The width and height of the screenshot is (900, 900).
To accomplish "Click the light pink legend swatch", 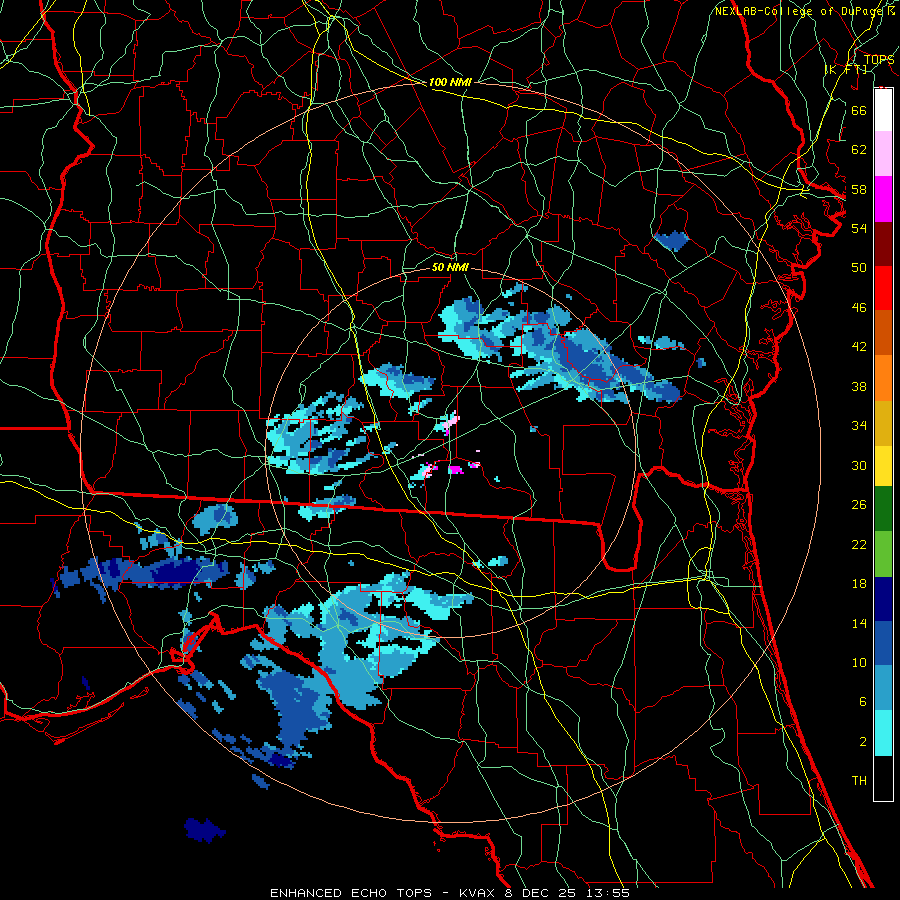I will (883, 154).
